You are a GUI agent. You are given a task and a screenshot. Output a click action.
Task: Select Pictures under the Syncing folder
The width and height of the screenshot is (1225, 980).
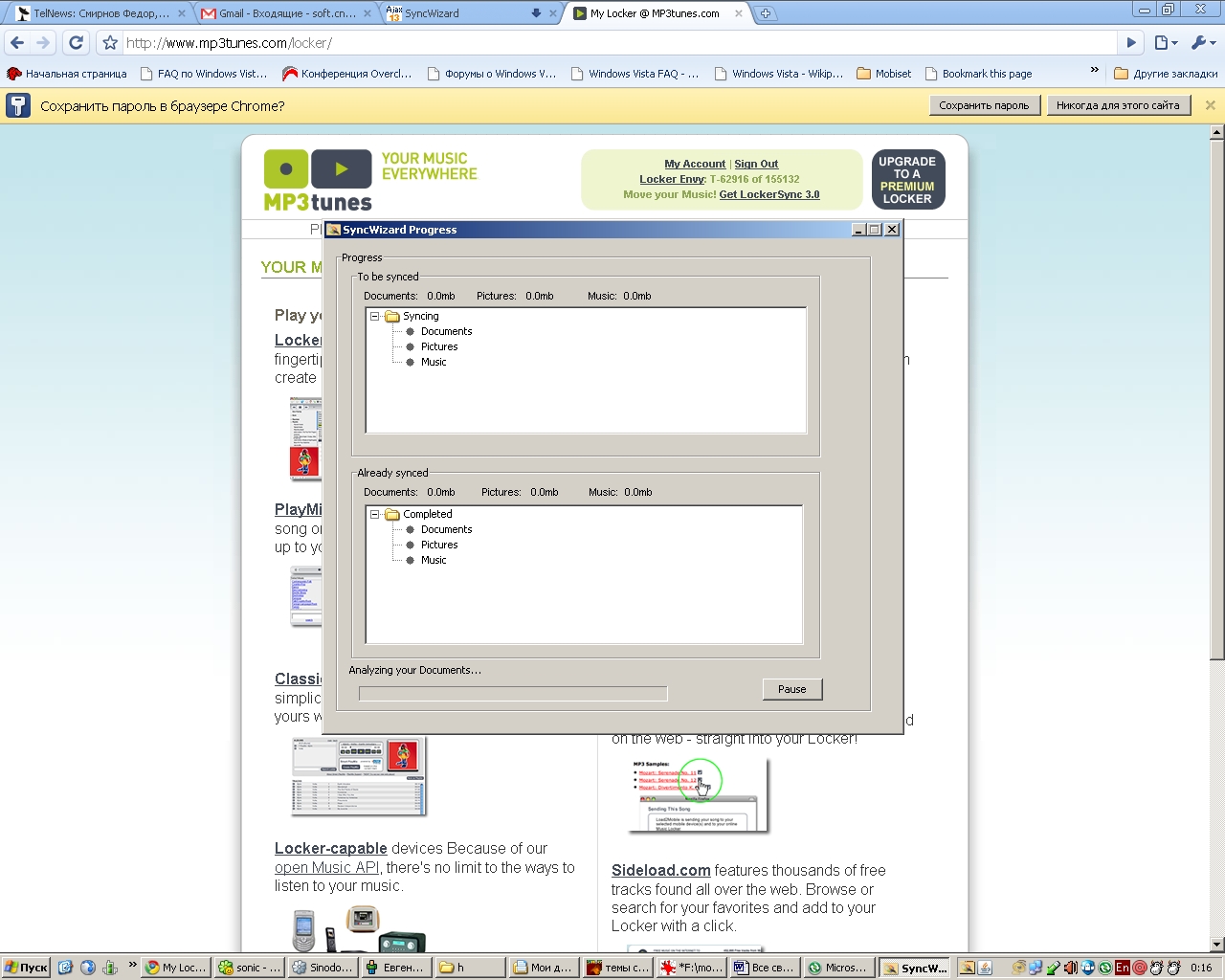click(x=439, y=346)
